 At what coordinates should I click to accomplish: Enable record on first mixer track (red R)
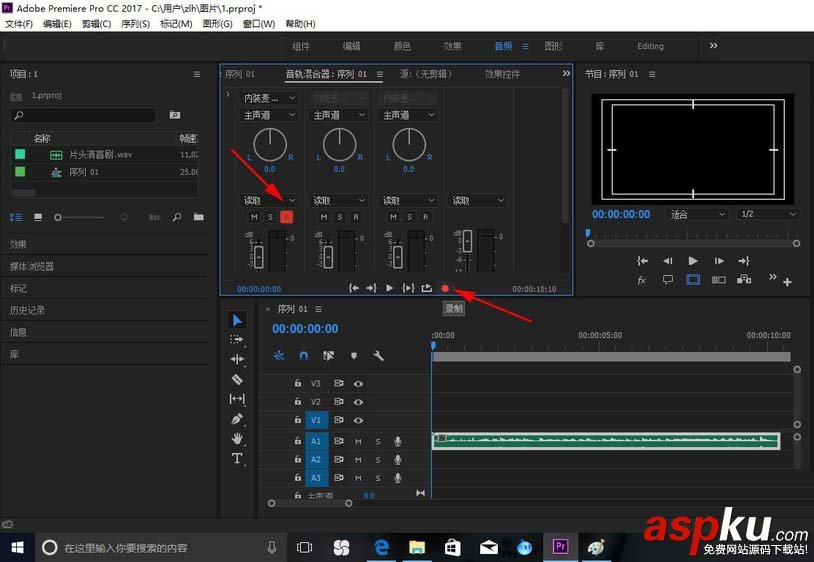click(x=287, y=217)
